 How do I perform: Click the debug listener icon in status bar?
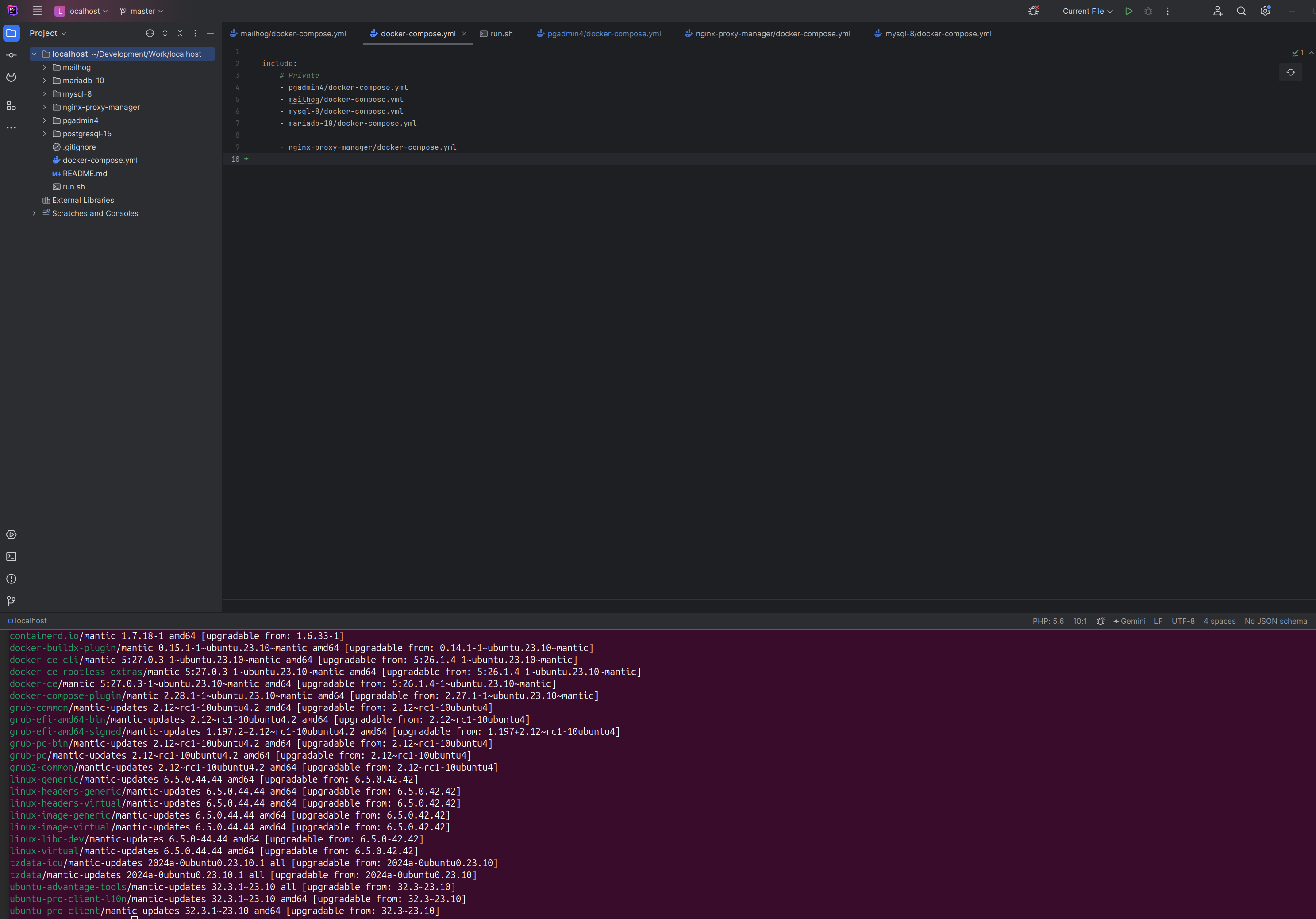(1101, 621)
